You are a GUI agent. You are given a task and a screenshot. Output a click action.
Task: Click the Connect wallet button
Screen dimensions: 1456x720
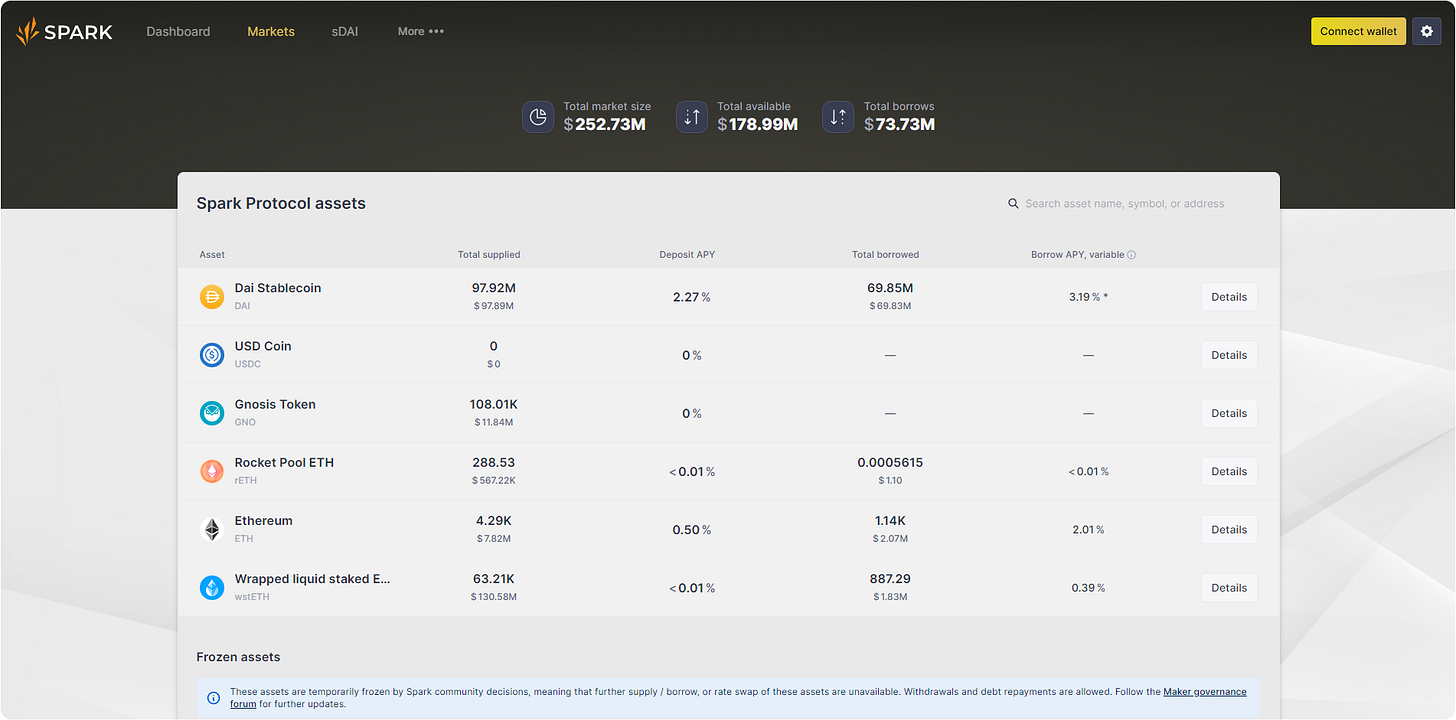pos(1358,31)
